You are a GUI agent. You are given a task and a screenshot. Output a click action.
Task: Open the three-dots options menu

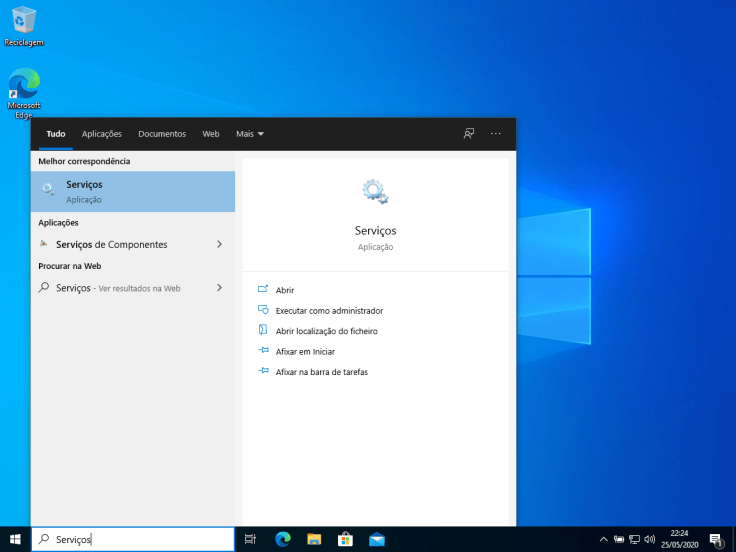pyautogui.click(x=495, y=134)
